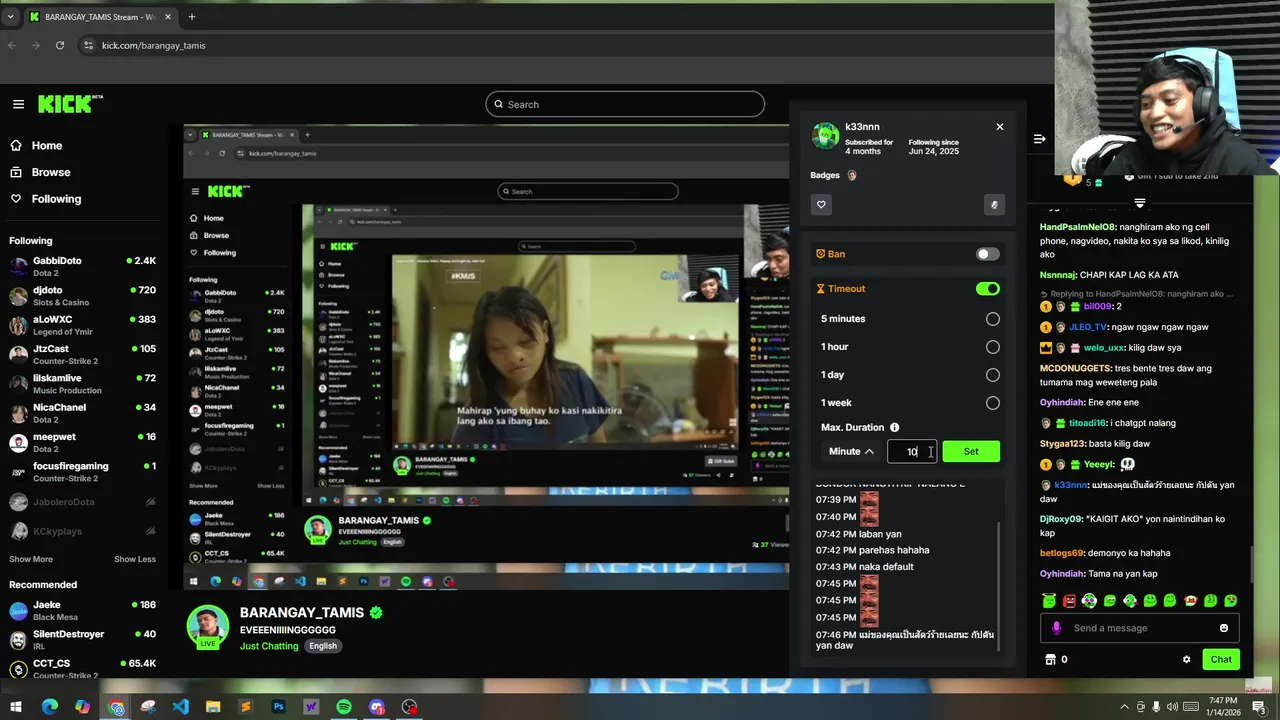Screen dimensions: 1280x720
Task: Click the Just Chatting category link
Action: (x=269, y=646)
